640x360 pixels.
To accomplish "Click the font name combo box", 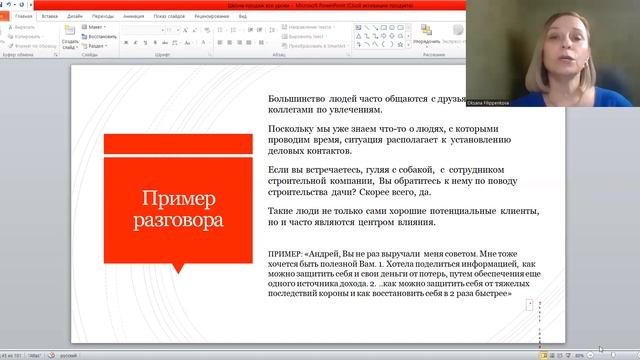I will pos(143,30).
